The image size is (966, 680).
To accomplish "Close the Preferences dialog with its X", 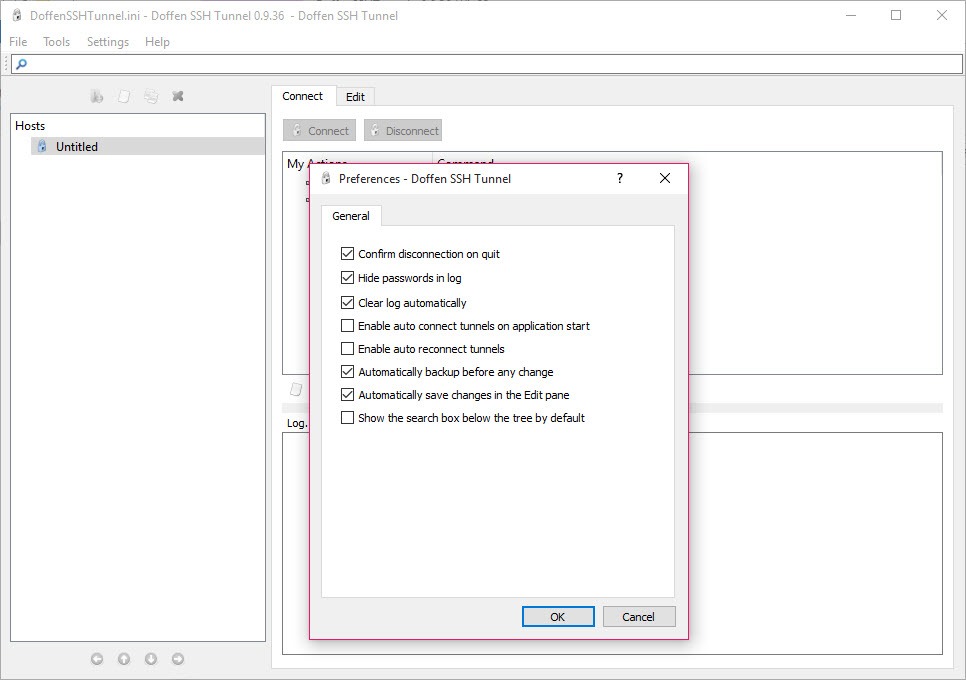I will [x=665, y=178].
